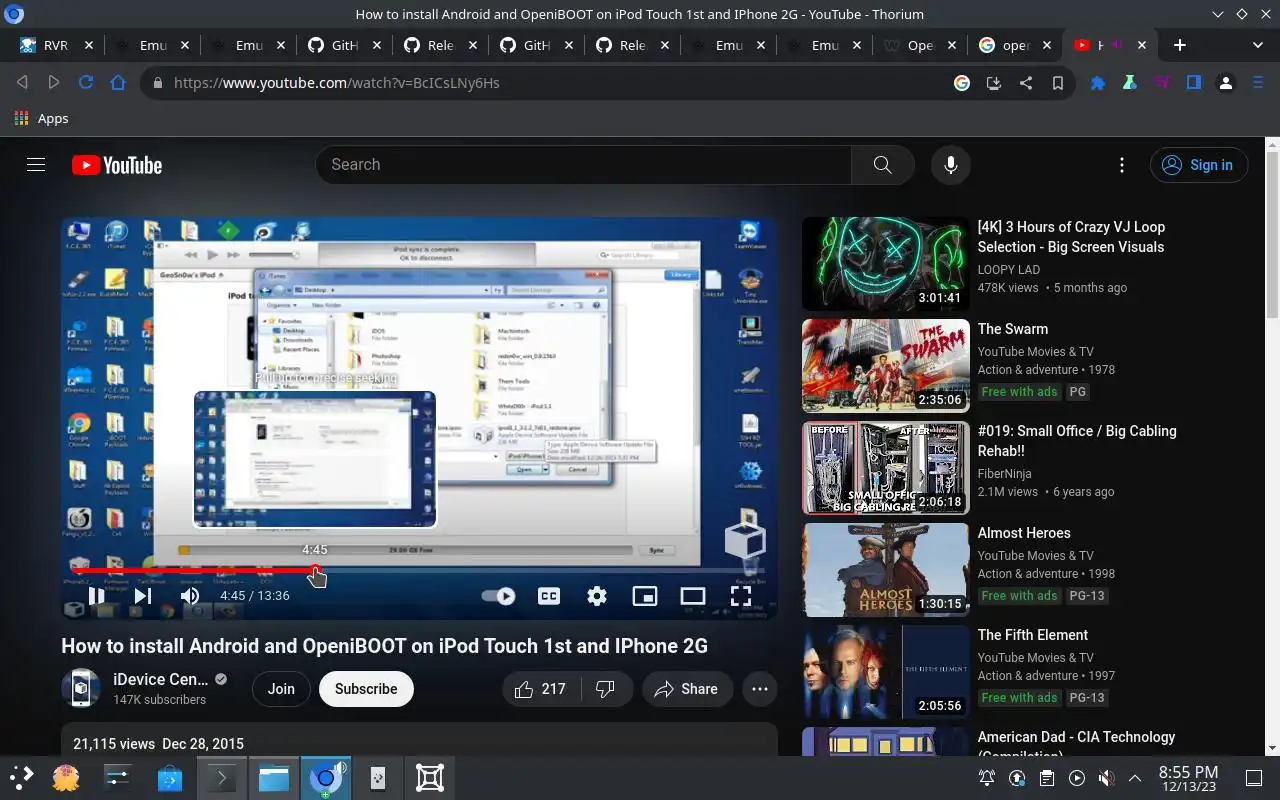Mute the video volume
The image size is (1280, 800).
[190, 596]
